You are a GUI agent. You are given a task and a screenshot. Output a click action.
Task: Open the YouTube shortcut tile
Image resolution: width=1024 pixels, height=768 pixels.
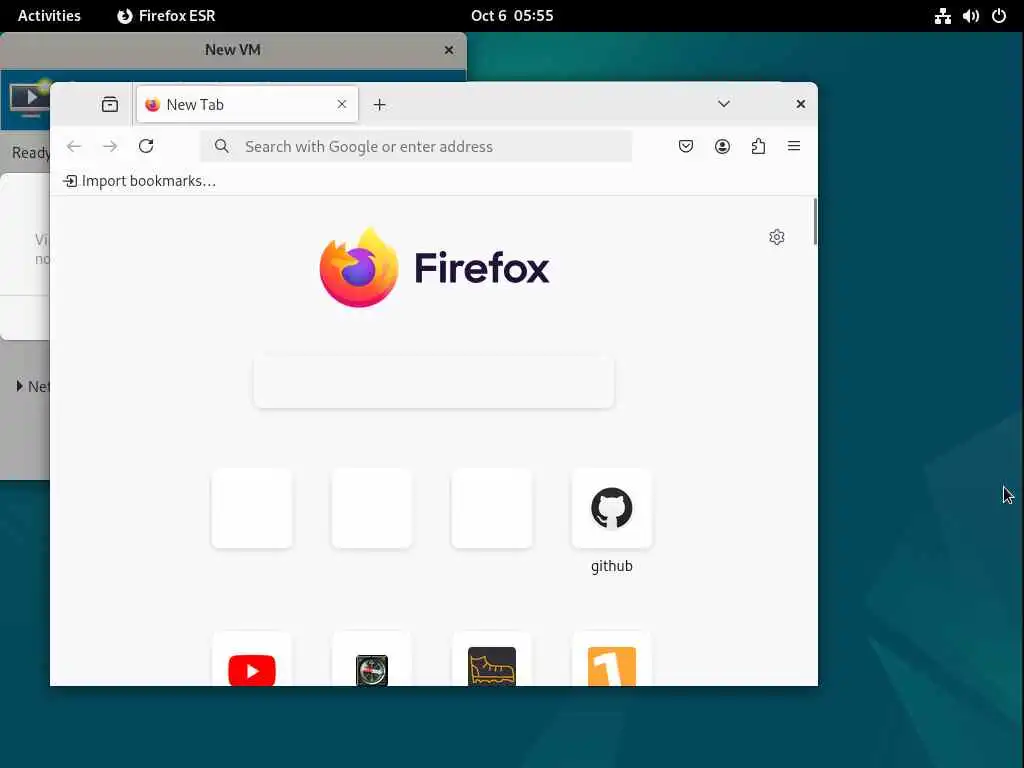252,658
